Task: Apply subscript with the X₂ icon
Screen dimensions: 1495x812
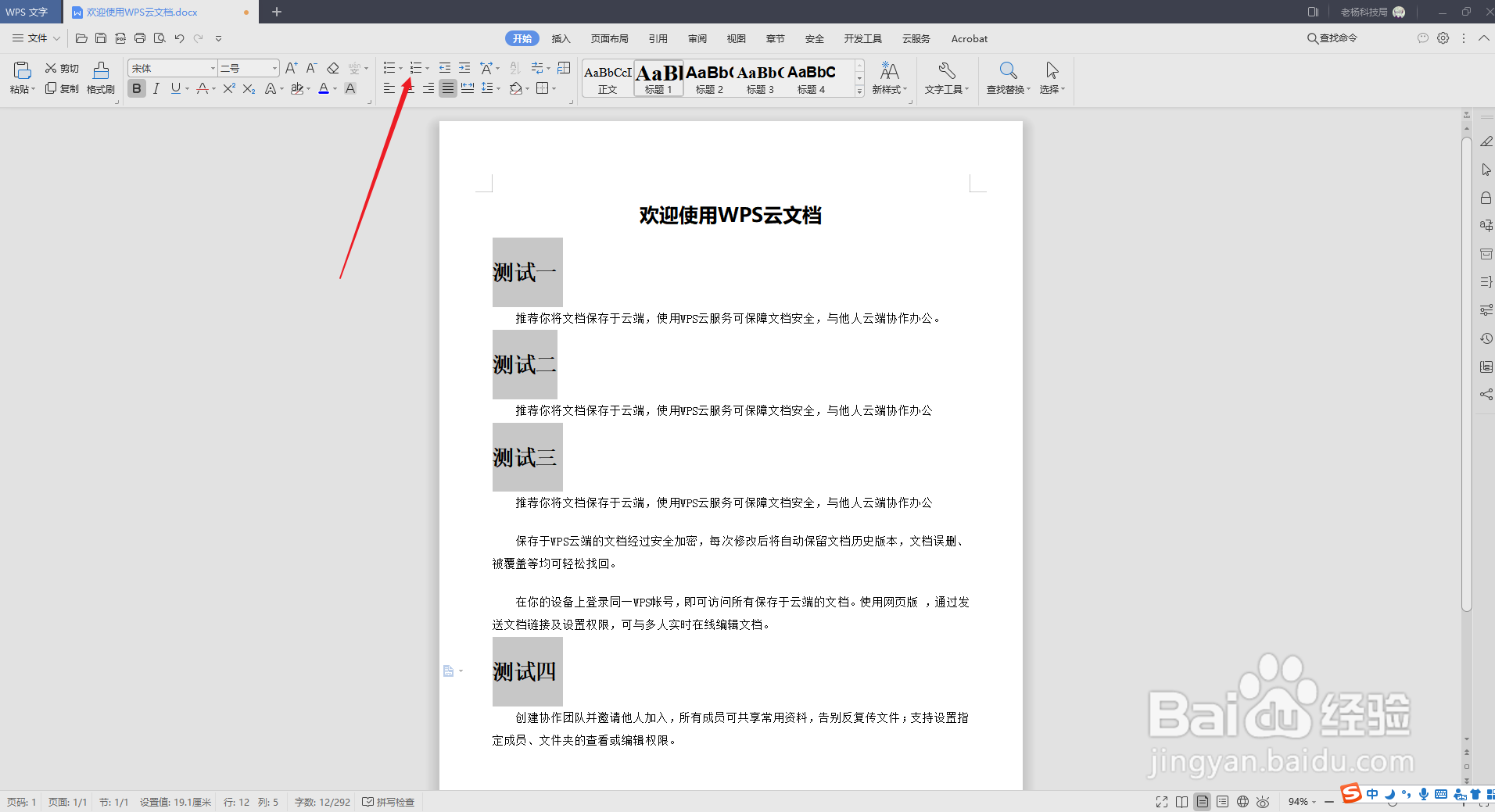Action: pyautogui.click(x=249, y=88)
